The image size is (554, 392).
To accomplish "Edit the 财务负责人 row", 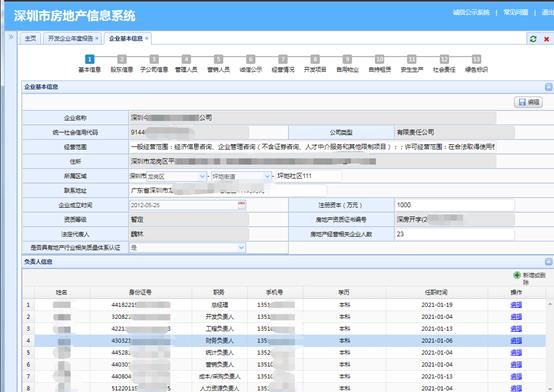I will coord(516,341).
